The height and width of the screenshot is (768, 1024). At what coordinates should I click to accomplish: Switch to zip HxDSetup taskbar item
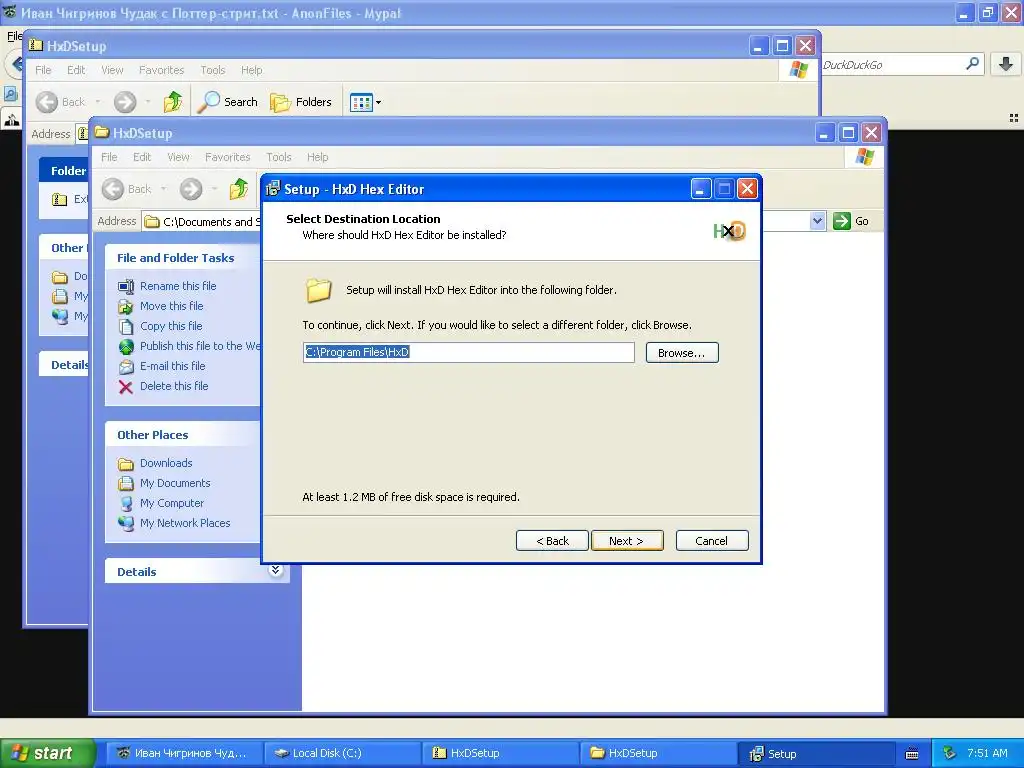click(x=501, y=753)
